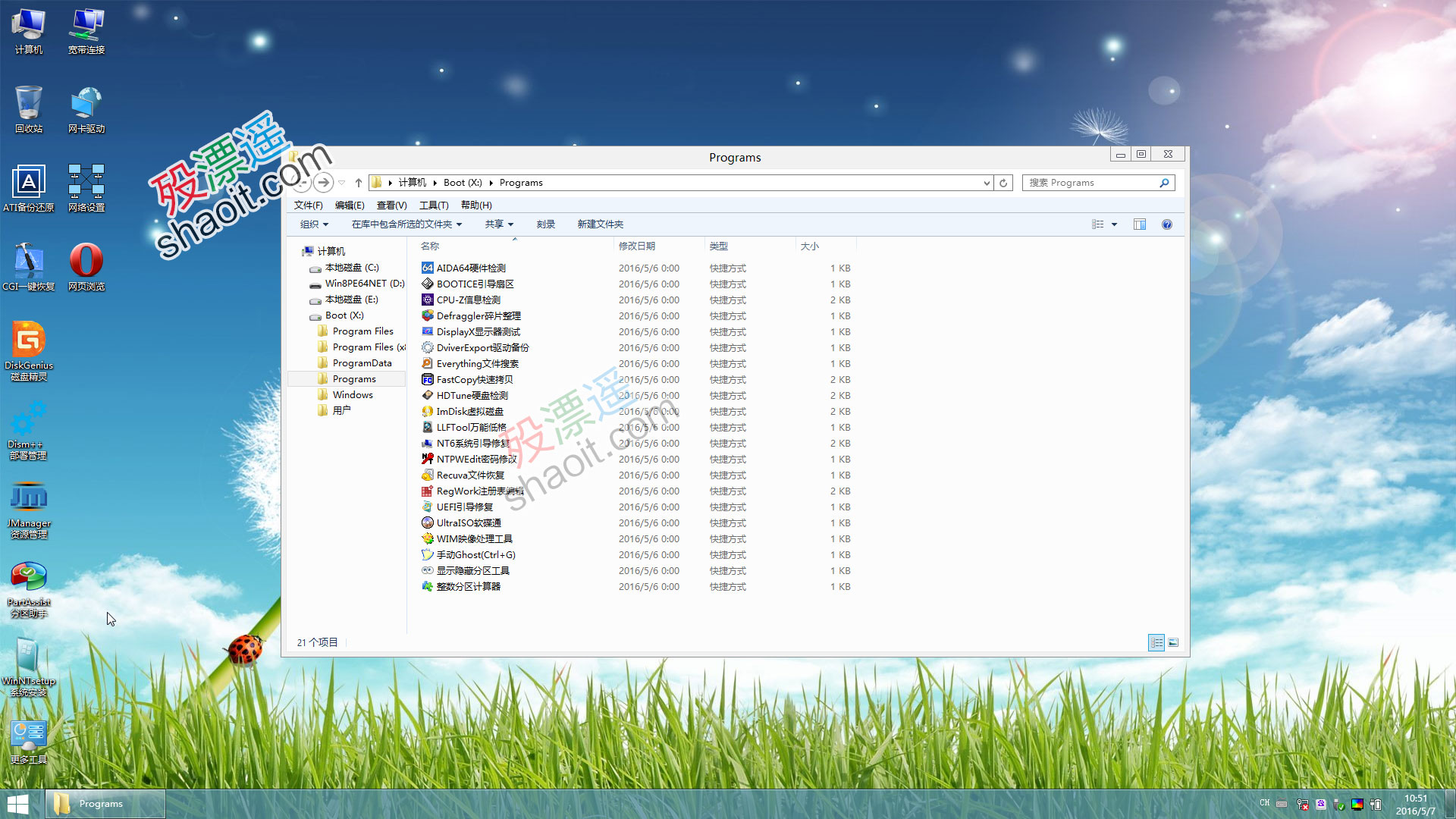Open the 更多工具 desktop icon
Image resolution: width=1456 pixels, height=819 pixels.
coord(29,742)
